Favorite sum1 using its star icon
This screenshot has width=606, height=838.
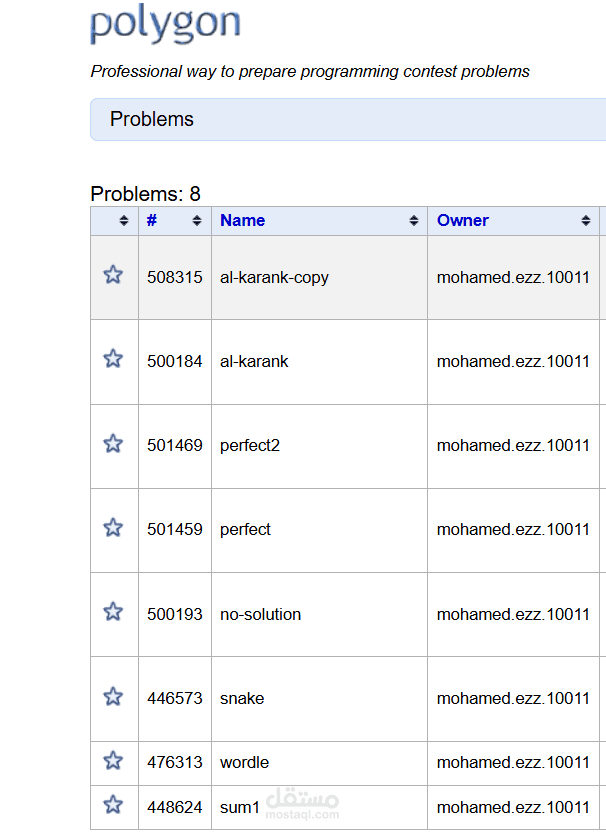[x=113, y=805]
